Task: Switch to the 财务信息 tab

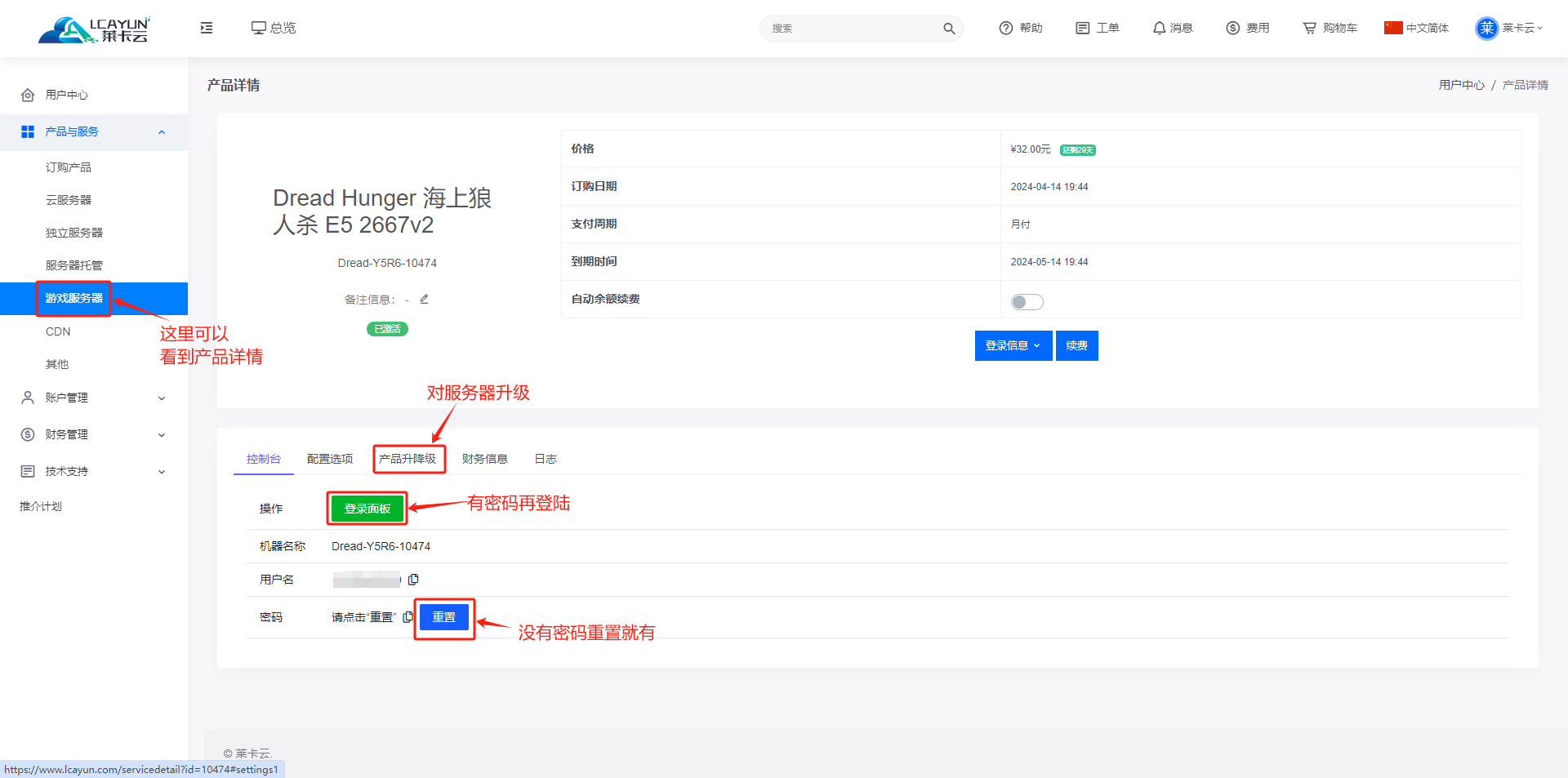Action: point(485,459)
